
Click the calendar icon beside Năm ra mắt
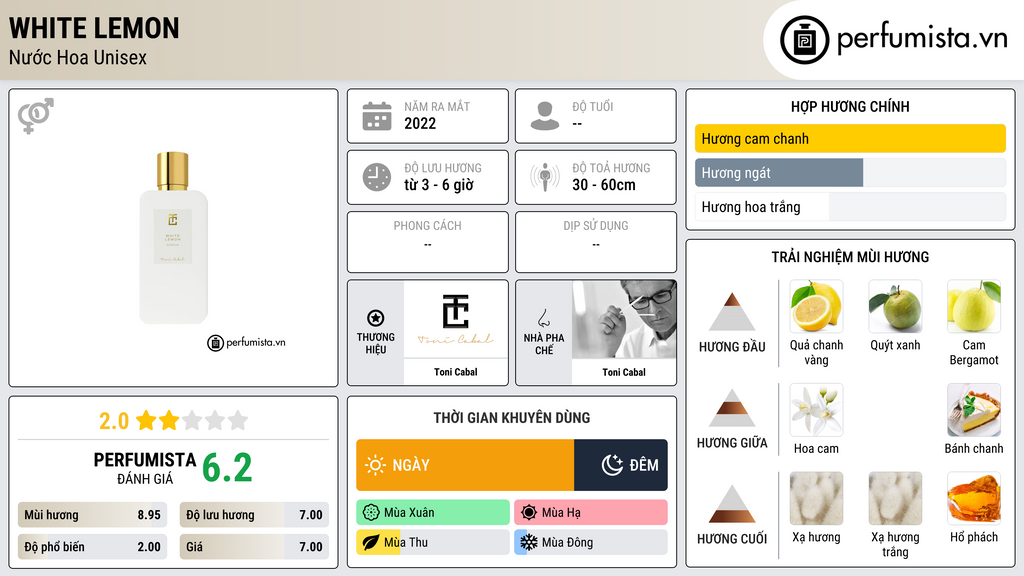pyautogui.click(x=377, y=116)
